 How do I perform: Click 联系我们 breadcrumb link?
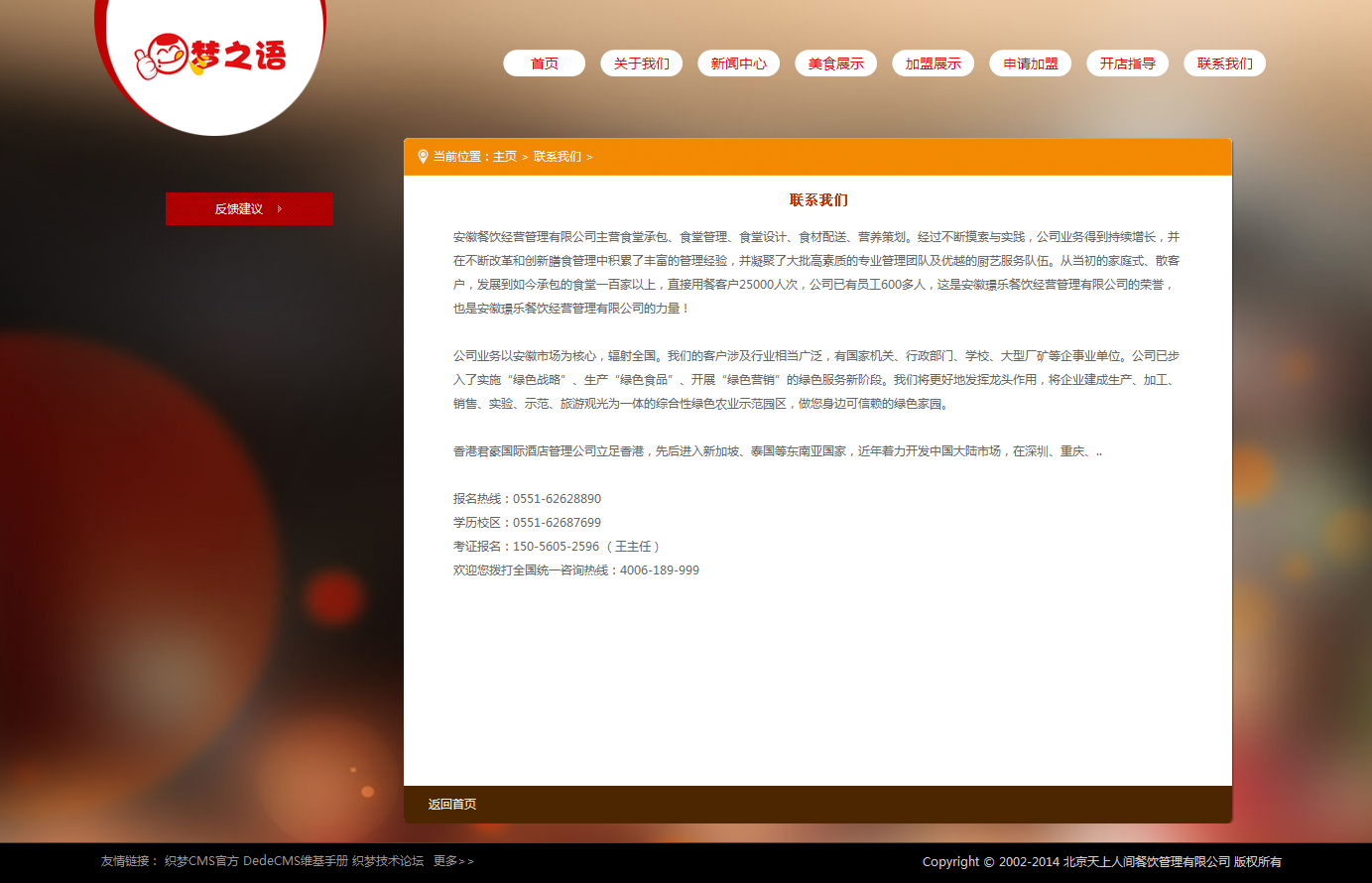coord(557,157)
